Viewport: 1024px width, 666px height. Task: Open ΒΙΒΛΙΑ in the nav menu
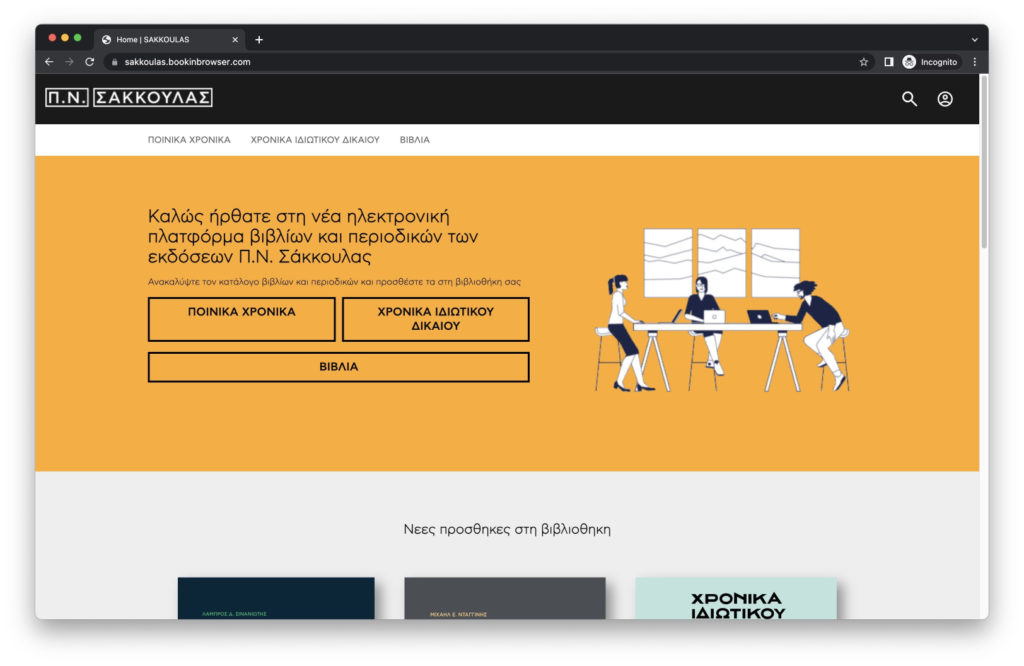tap(415, 140)
